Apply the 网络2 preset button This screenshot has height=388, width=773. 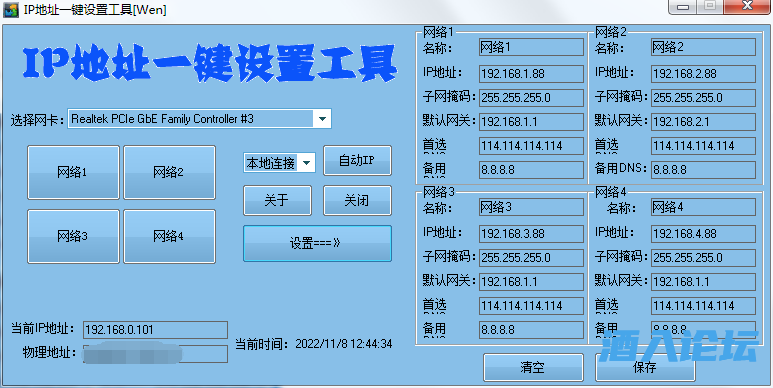click(x=169, y=173)
